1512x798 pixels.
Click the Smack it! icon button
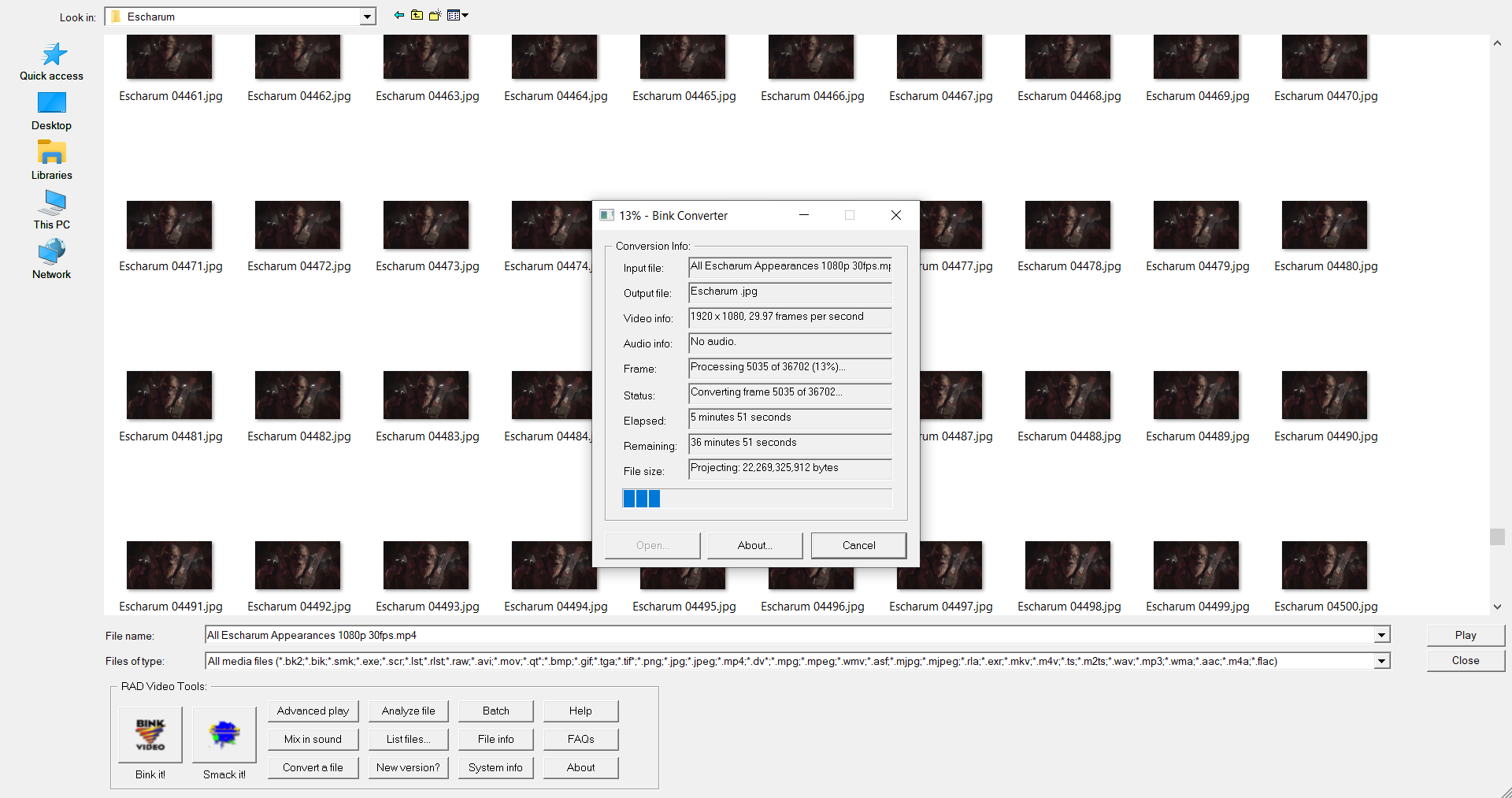[x=224, y=734]
